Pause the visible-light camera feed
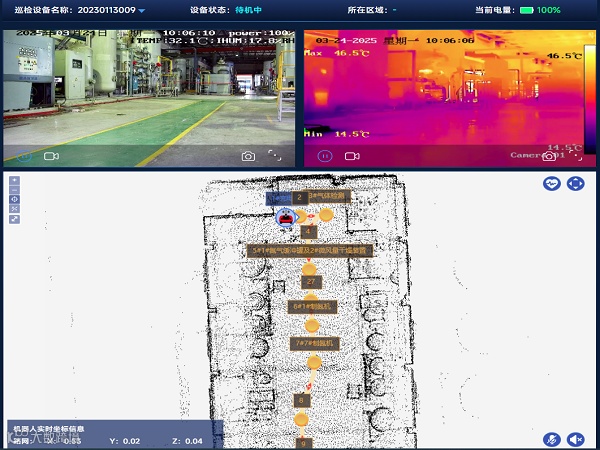This screenshot has height=450, width=600. [24, 156]
